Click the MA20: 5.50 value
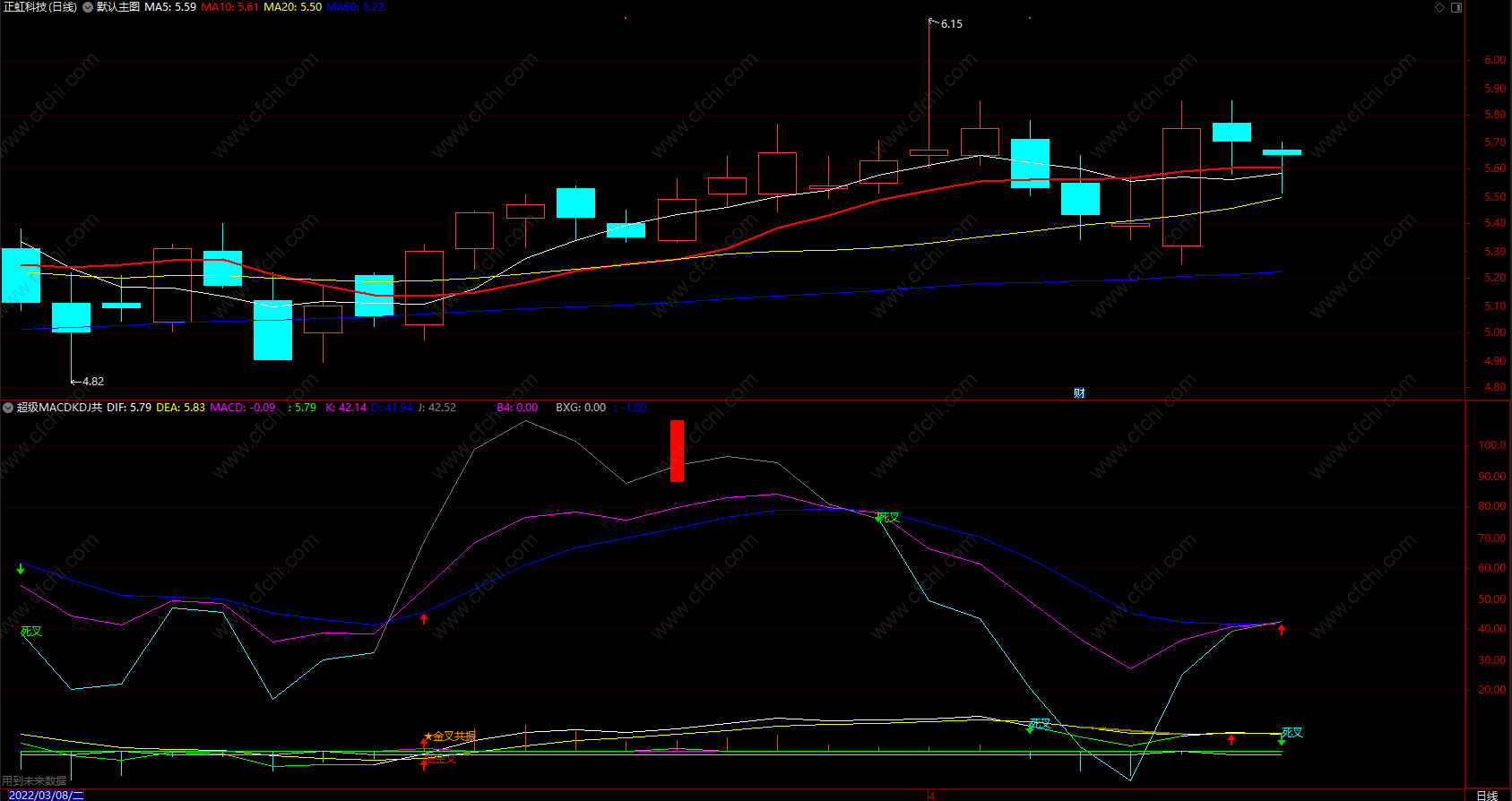 pos(293,7)
